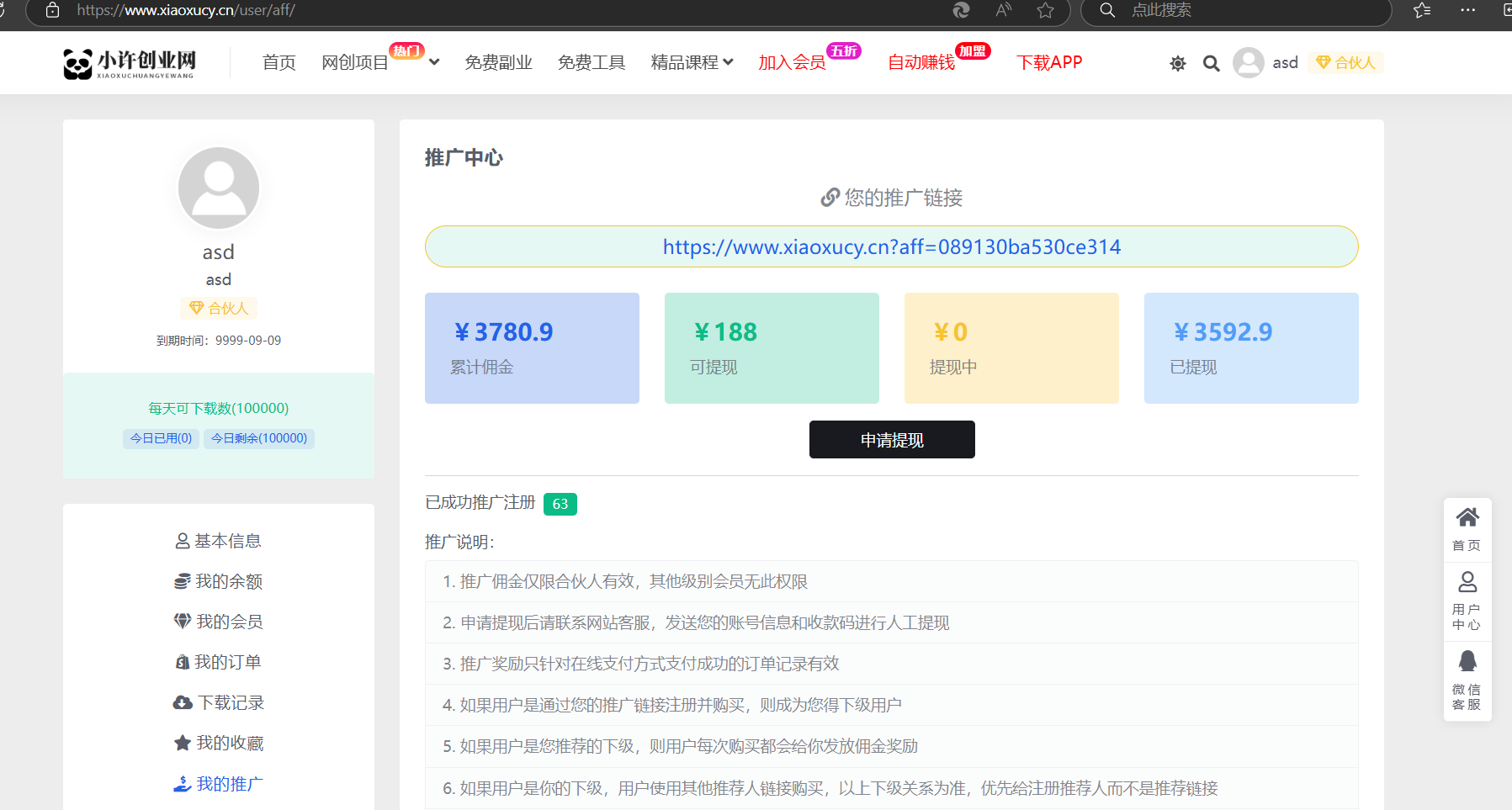Click the 申请提现 withdrawal button
The height and width of the screenshot is (810, 1512).
(x=891, y=439)
